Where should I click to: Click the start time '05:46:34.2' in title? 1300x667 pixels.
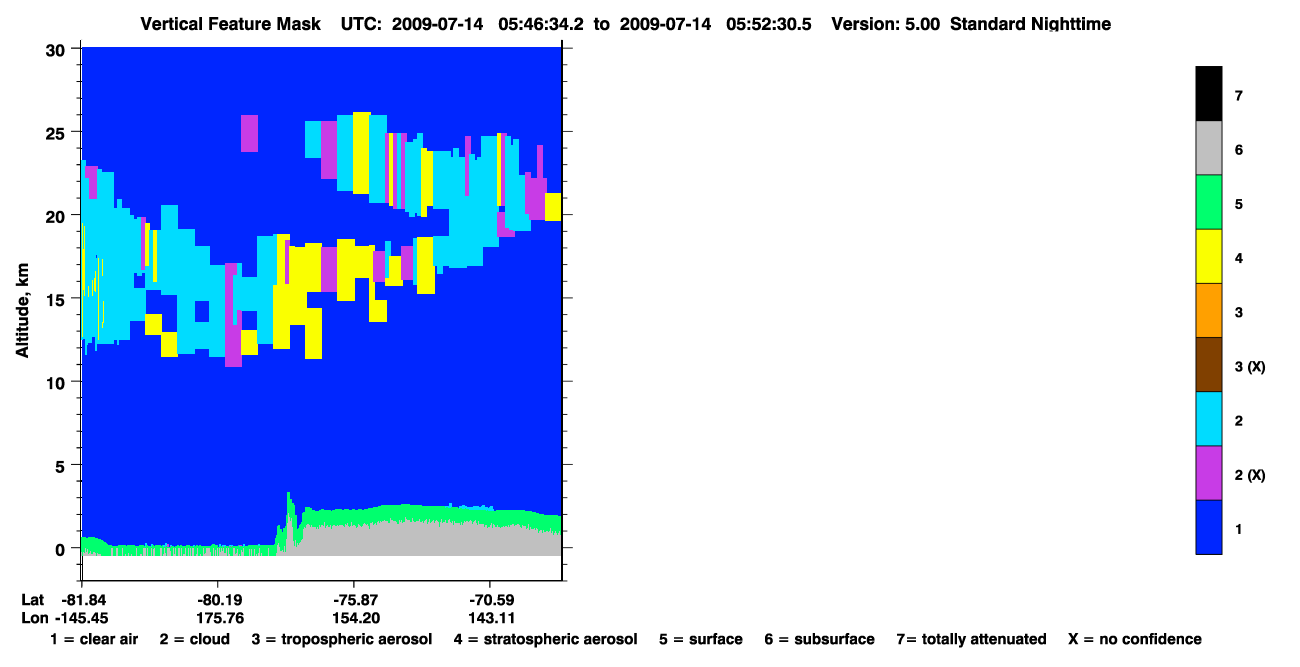point(541,24)
